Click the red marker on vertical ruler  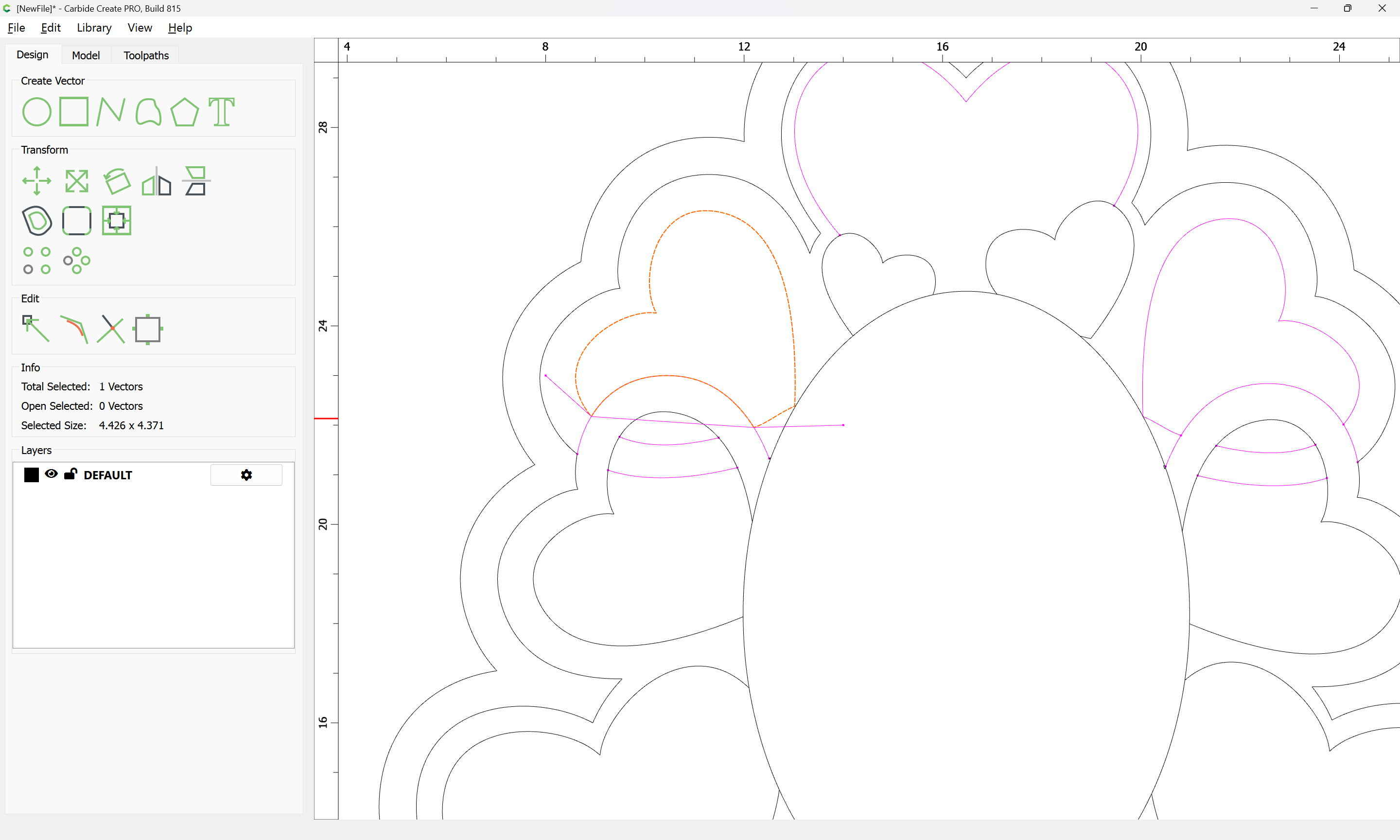(326, 419)
